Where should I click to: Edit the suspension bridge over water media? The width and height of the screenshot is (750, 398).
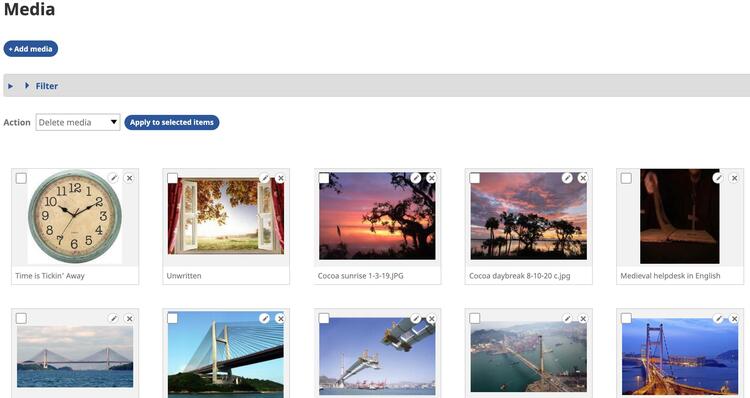[113, 319]
